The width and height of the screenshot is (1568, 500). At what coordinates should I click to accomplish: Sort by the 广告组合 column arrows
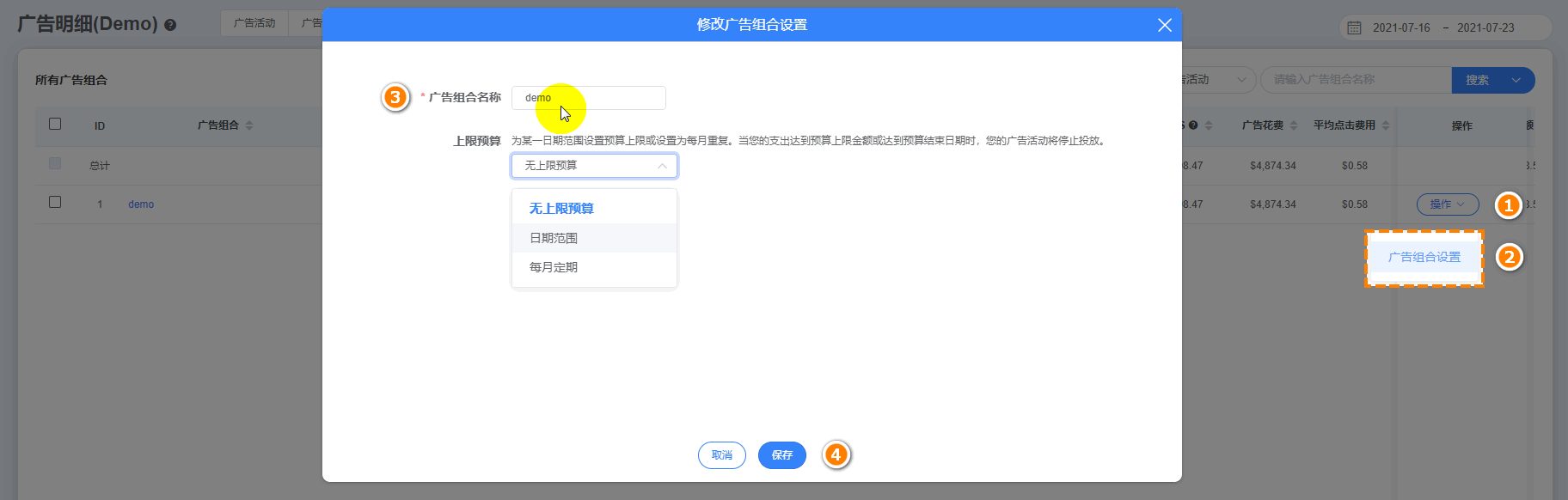(x=249, y=125)
